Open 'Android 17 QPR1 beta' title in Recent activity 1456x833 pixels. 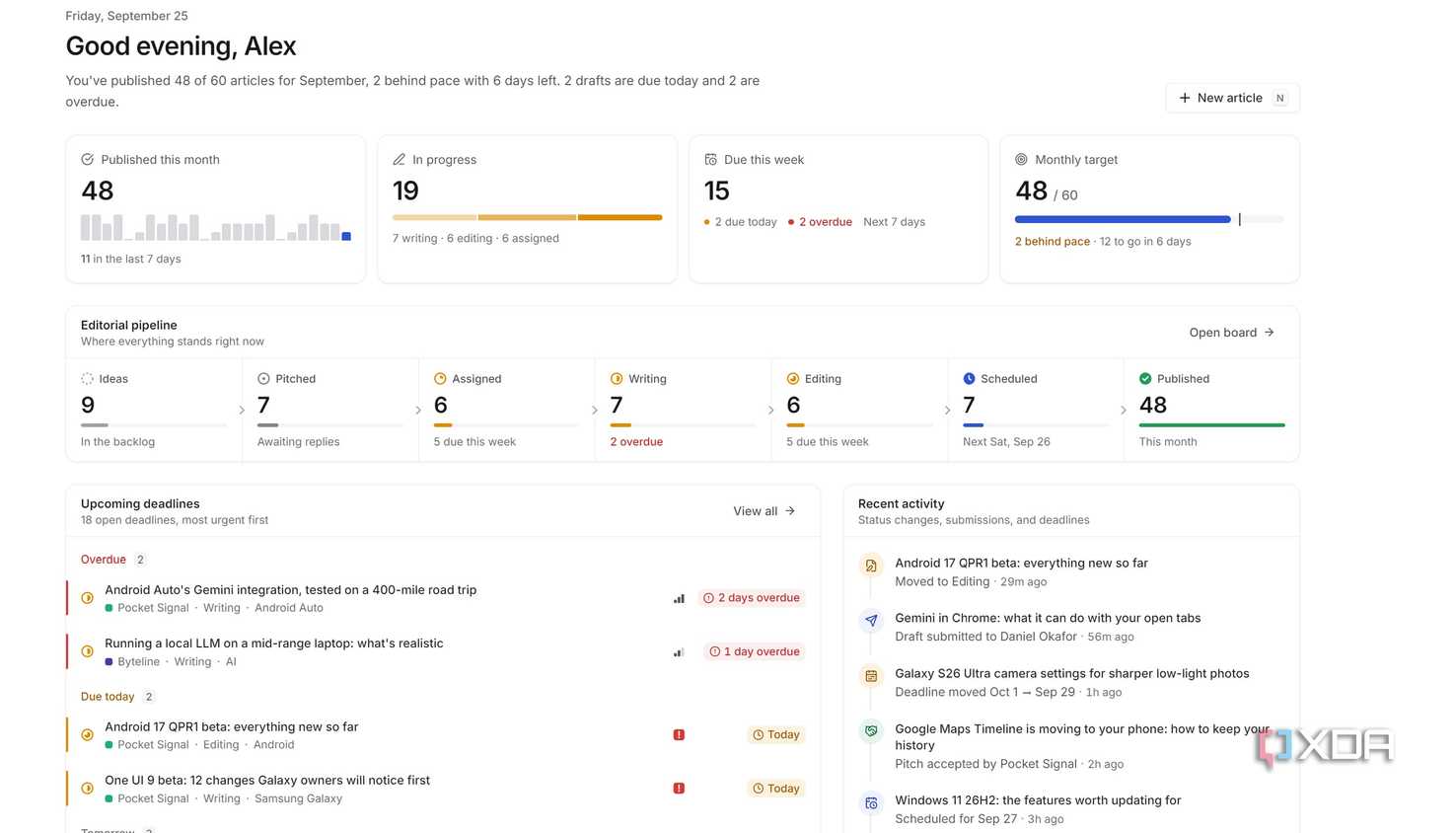click(1021, 564)
